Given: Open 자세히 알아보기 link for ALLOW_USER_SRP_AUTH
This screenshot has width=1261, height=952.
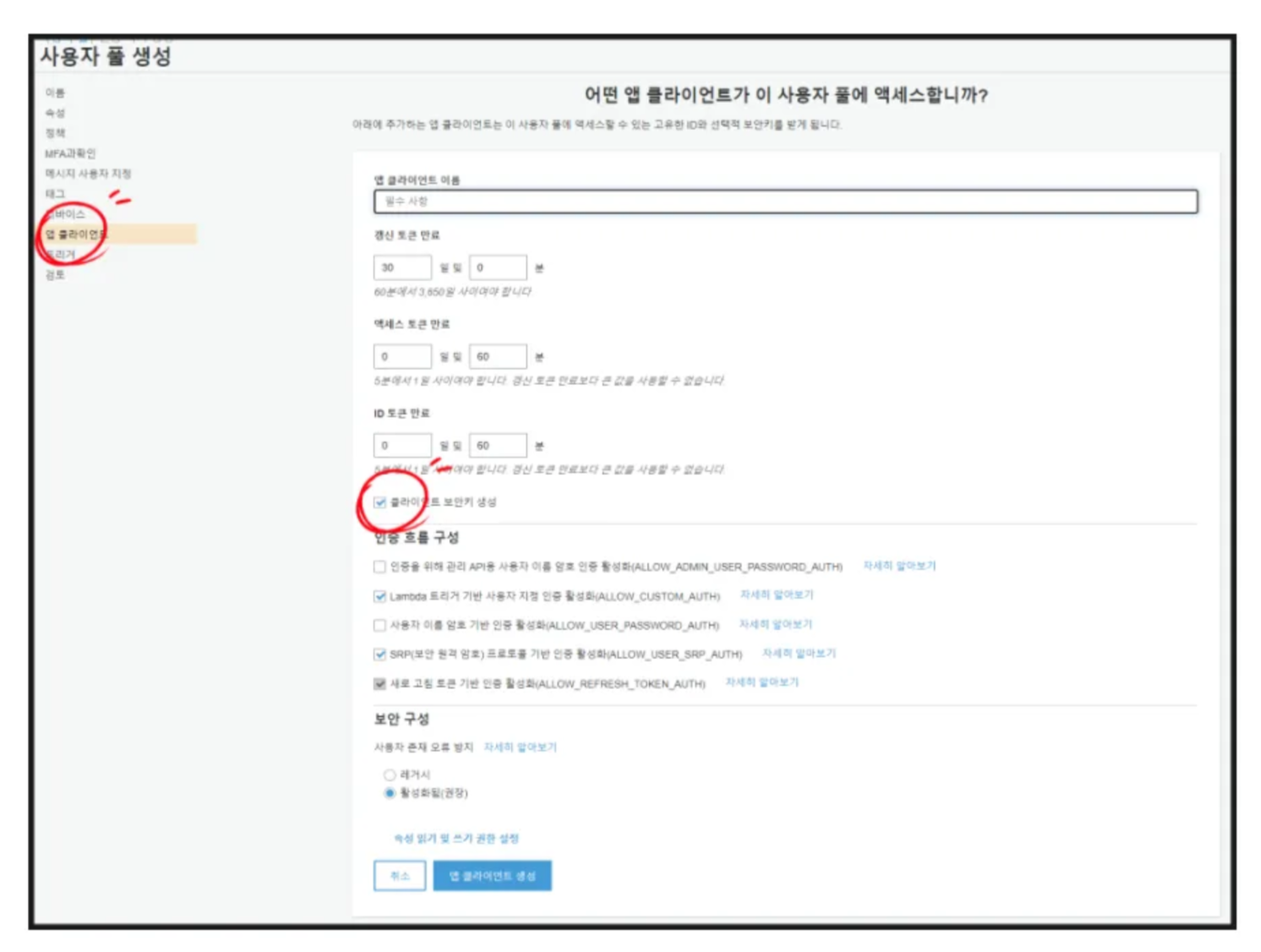Looking at the screenshot, I should pos(798,653).
